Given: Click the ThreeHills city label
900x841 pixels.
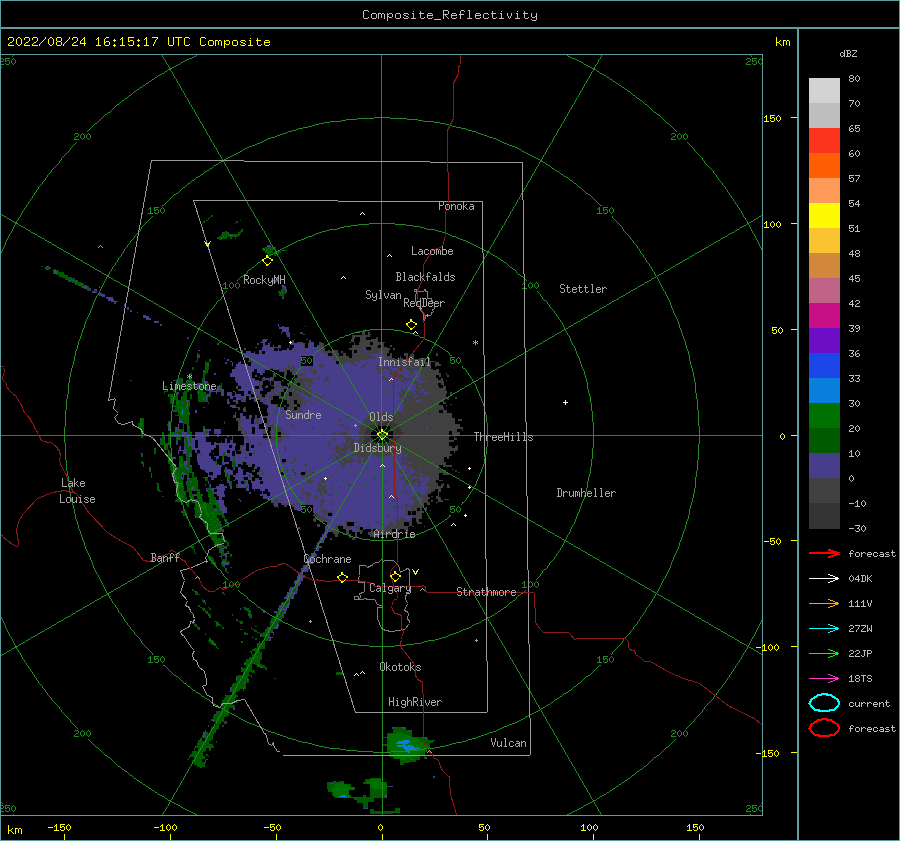Looking at the screenshot, I should click(x=503, y=437).
